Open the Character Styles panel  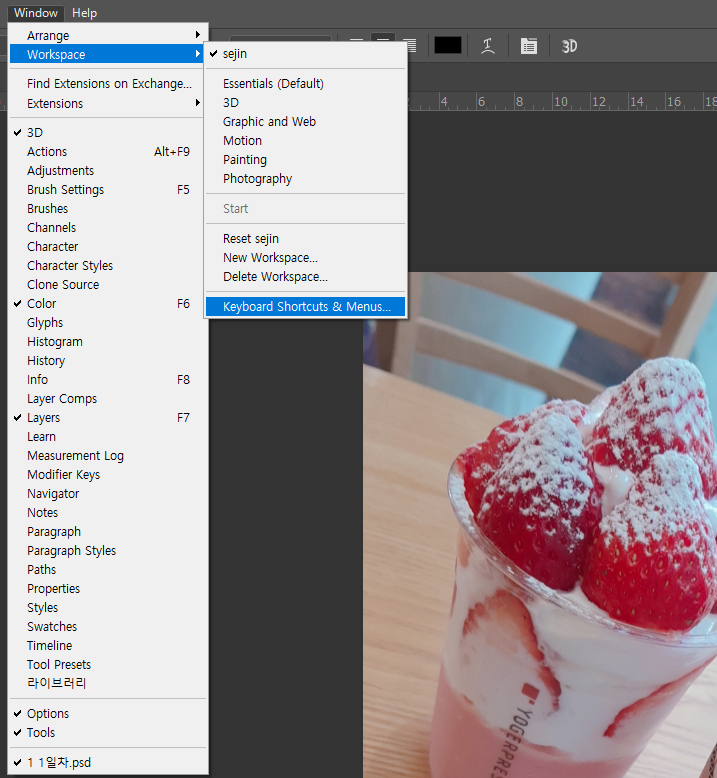click(106, 265)
